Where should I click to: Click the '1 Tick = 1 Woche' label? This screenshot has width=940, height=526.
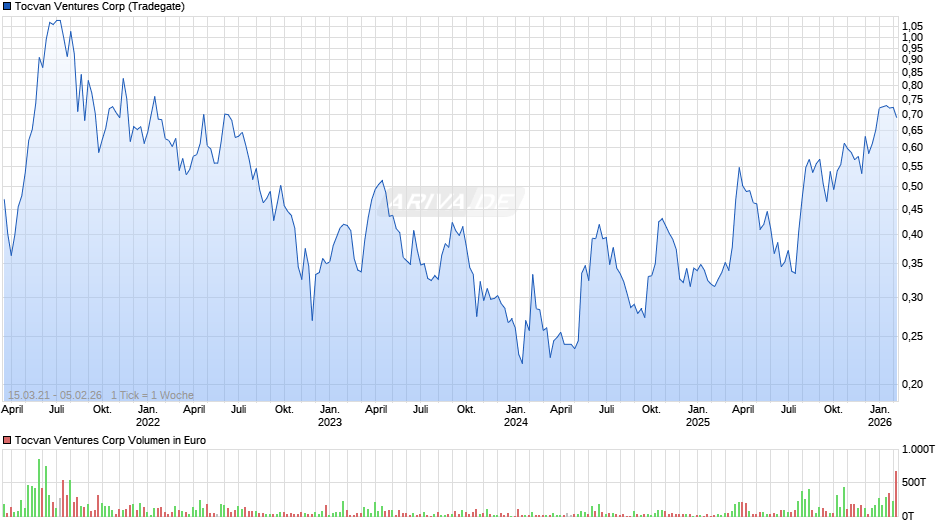152,395
